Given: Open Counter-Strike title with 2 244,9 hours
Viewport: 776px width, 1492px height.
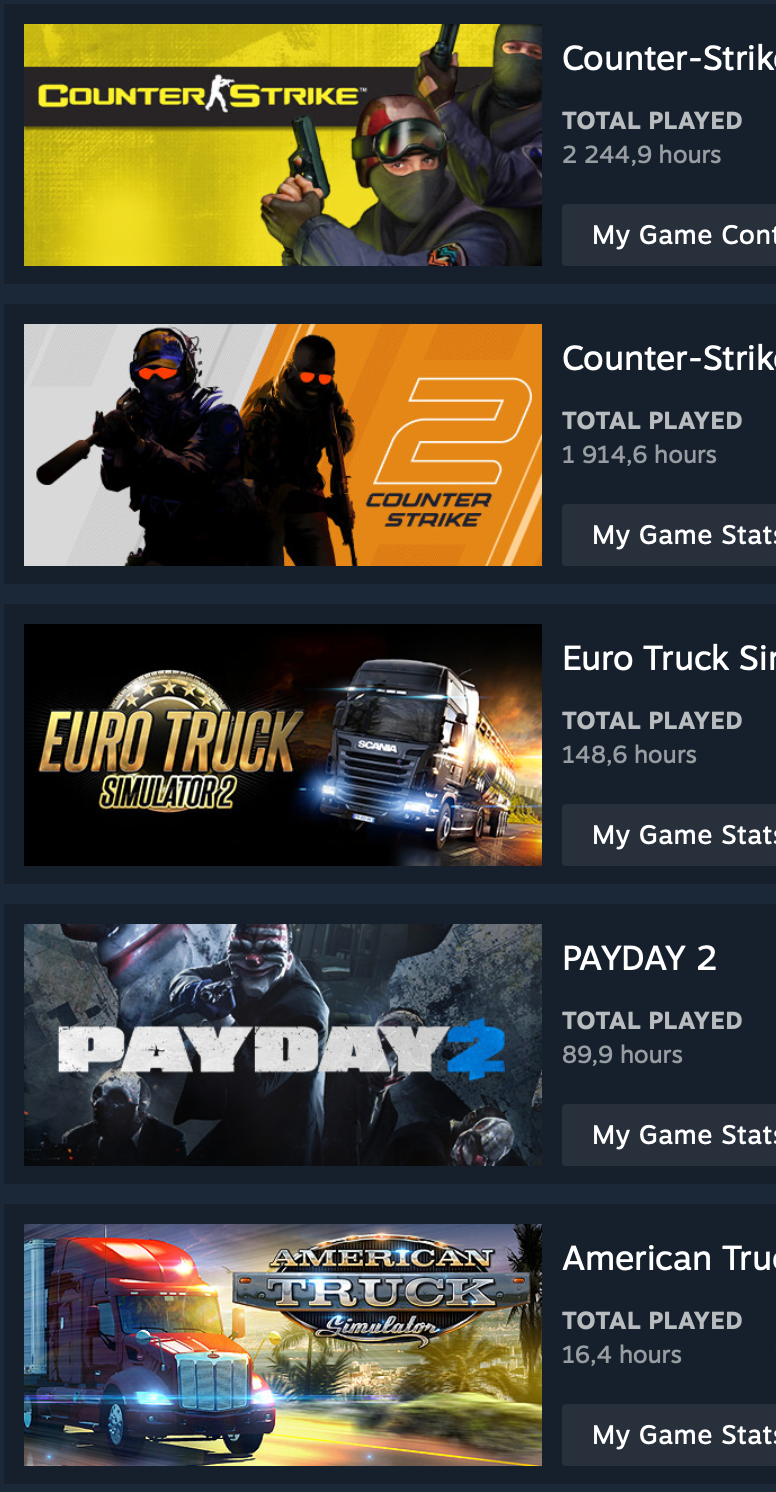Looking at the screenshot, I should [669, 59].
